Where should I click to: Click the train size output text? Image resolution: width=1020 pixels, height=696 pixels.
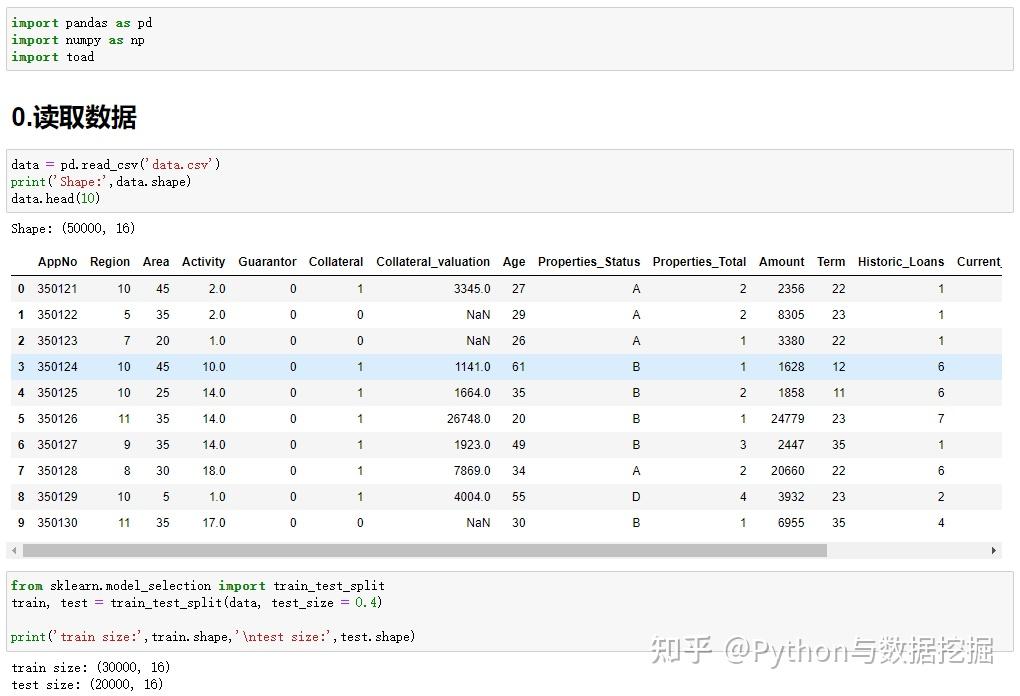(x=90, y=667)
